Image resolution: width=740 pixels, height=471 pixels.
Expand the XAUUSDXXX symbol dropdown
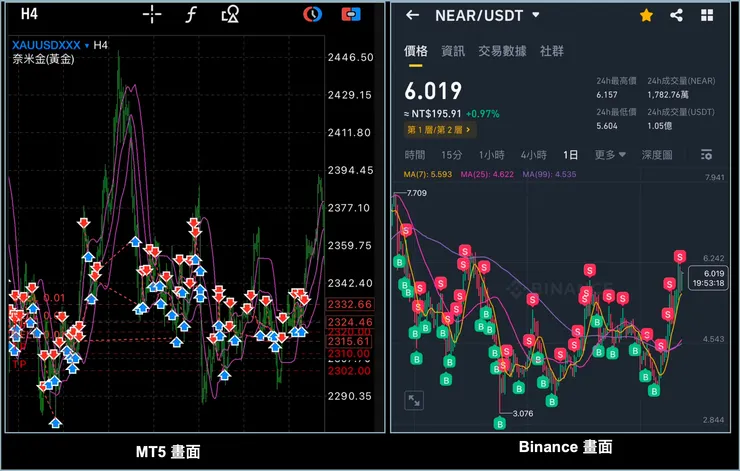click(87, 45)
